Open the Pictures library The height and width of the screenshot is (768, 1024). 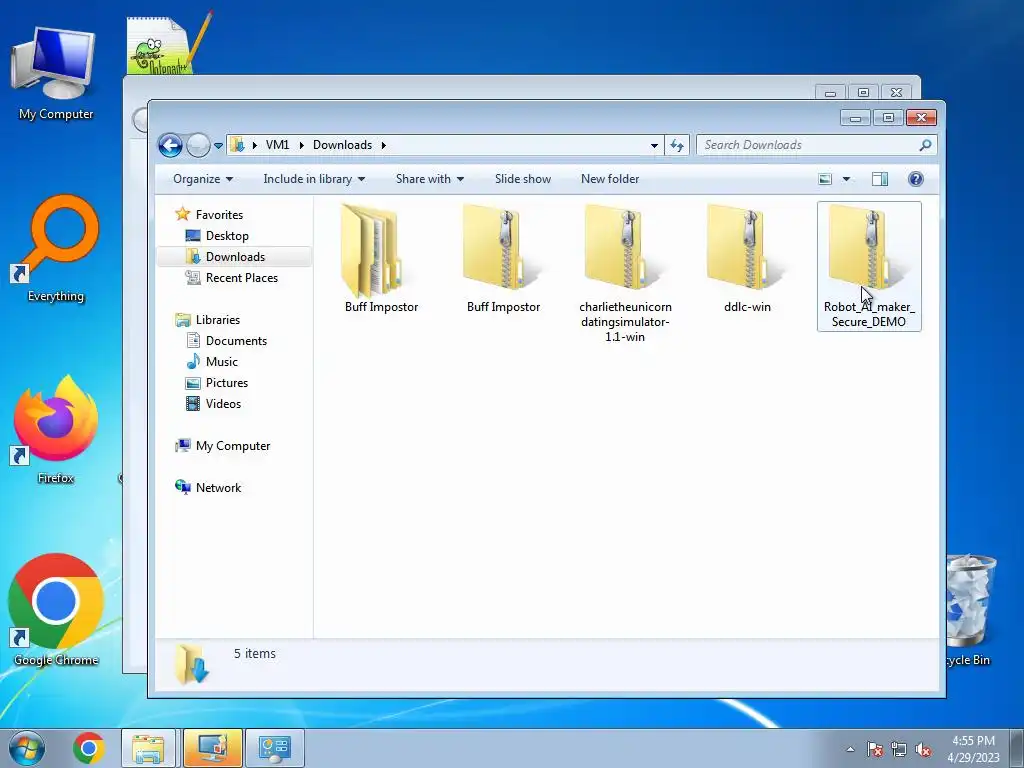(x=227, y=383)
